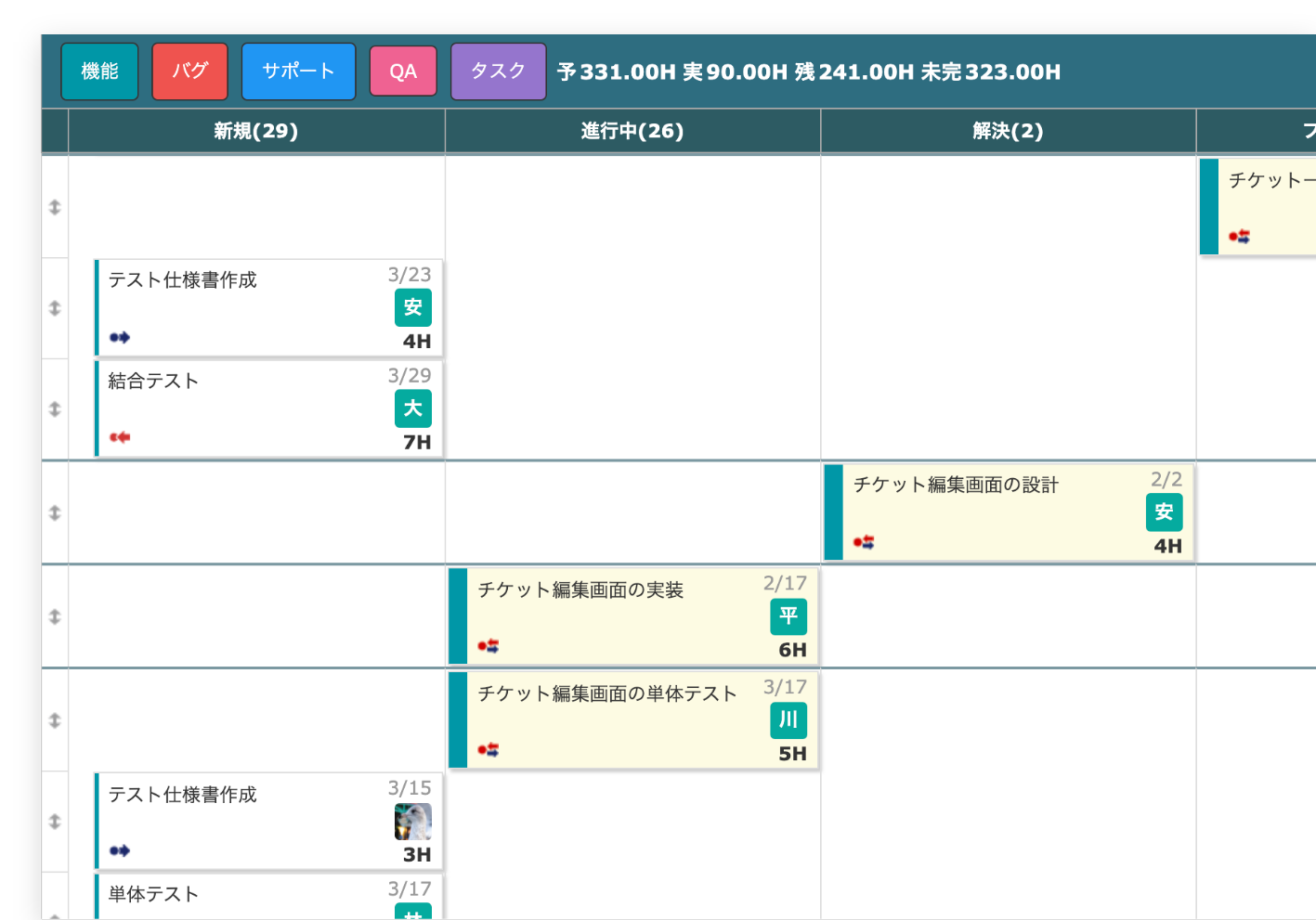Click the 未完323.00H unfinished hours total

tap(991, 72)
